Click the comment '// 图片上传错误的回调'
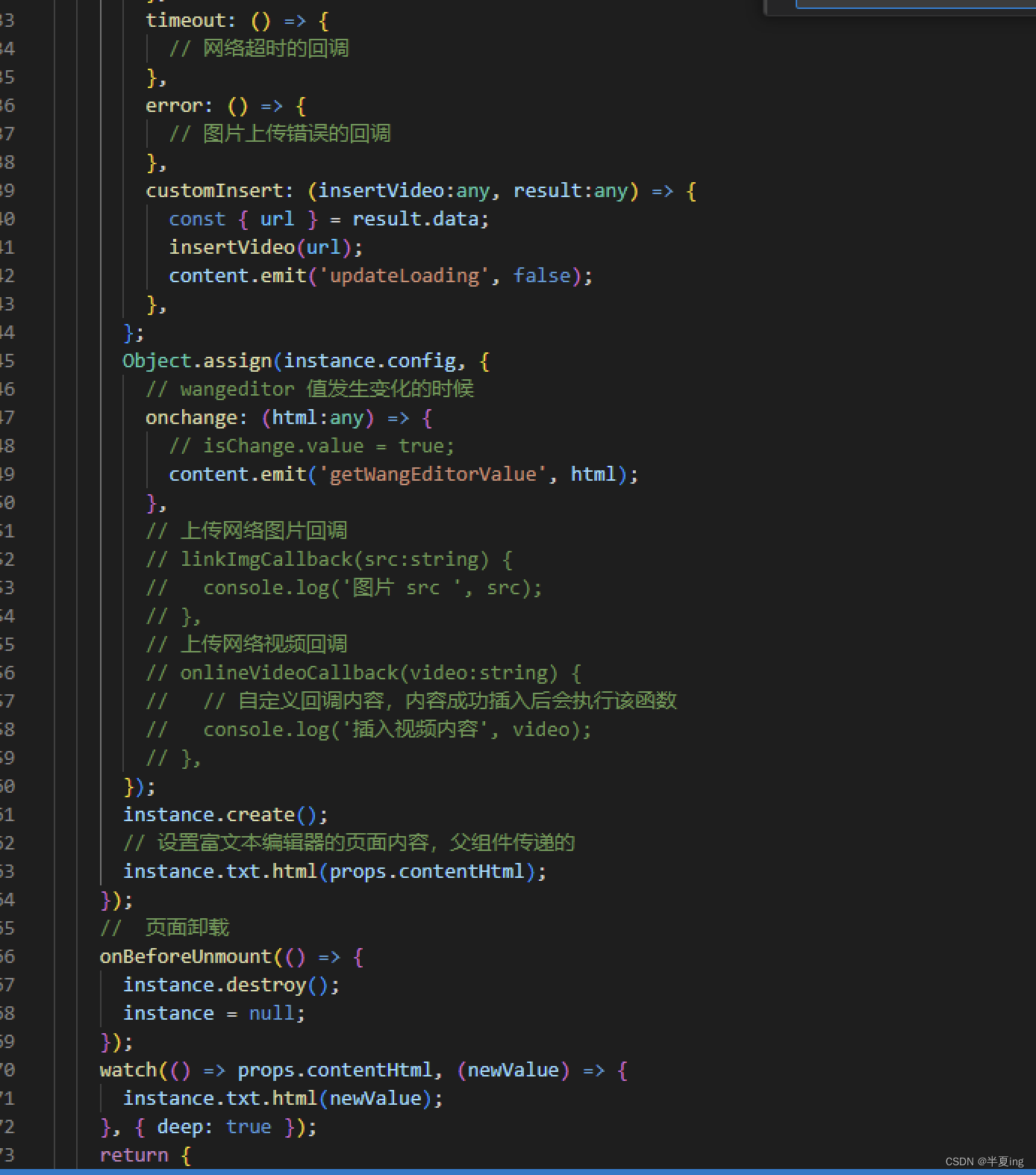 (279, 134)
